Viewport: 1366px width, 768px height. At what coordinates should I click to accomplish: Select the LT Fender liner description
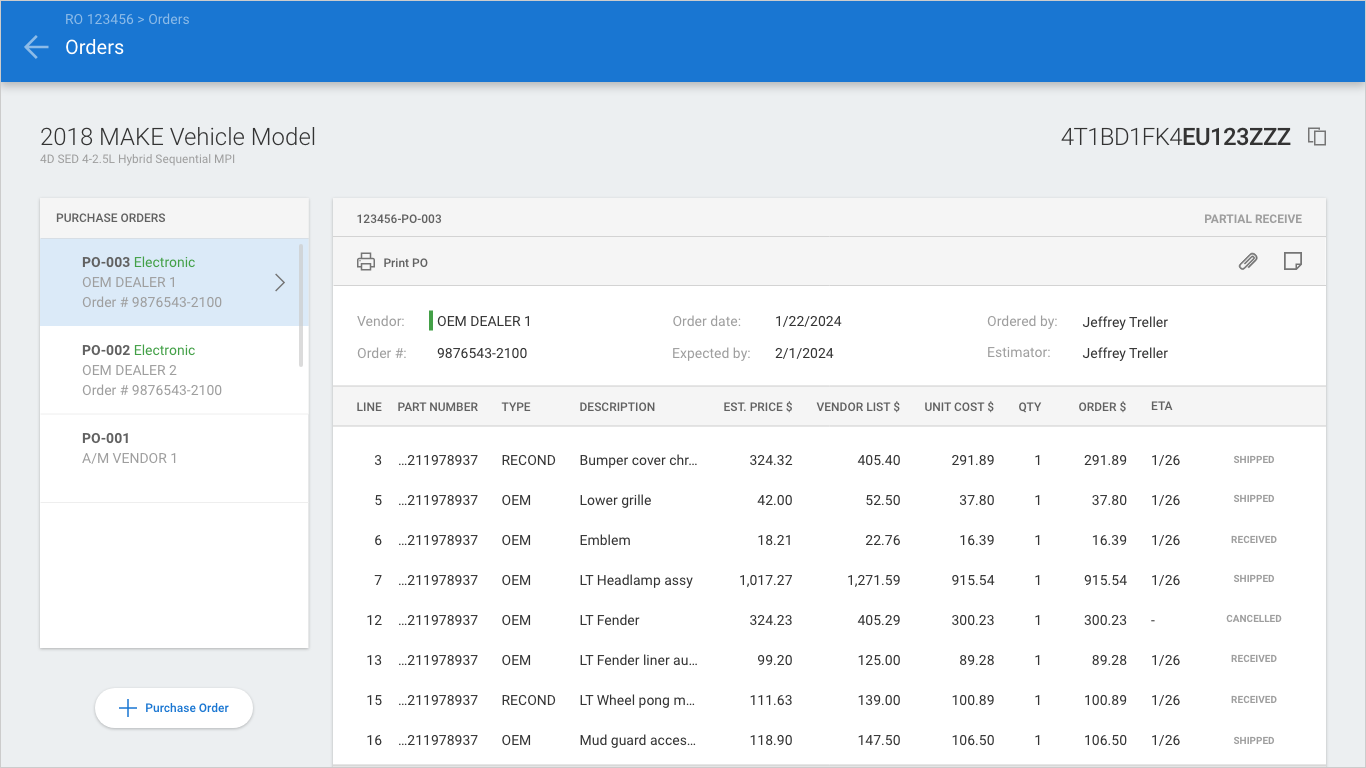638,660
